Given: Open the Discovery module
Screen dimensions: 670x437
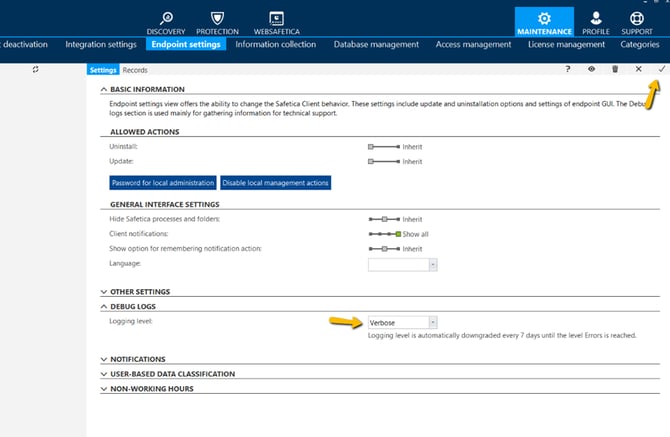Looking at the screenshot, I should tap(165, 22).
